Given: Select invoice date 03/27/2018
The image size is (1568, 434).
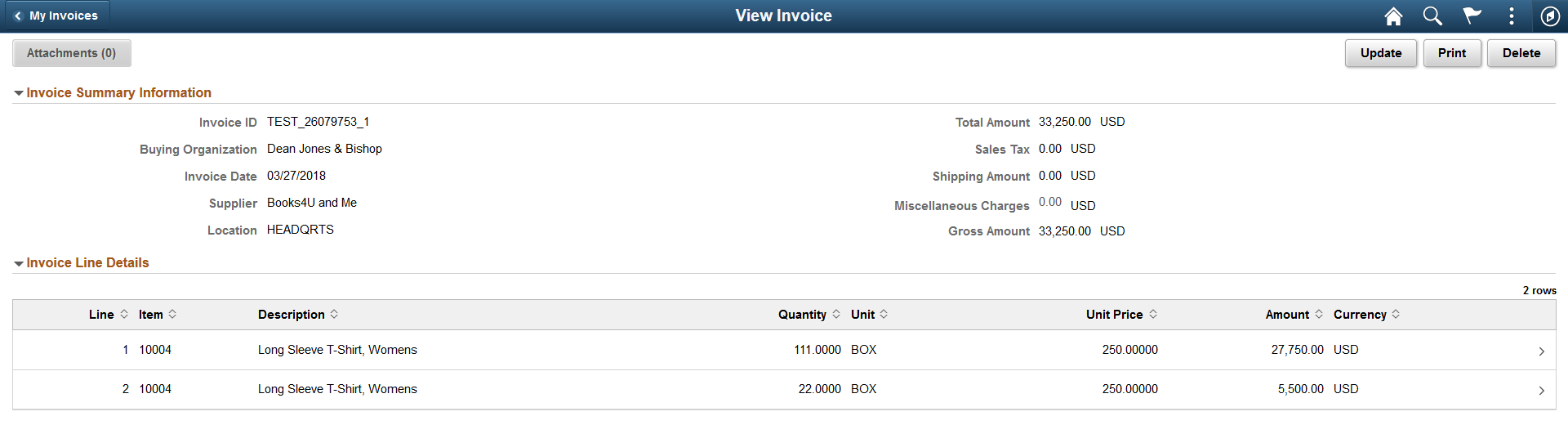Looking at the screenshot, I should coord(296,176).
